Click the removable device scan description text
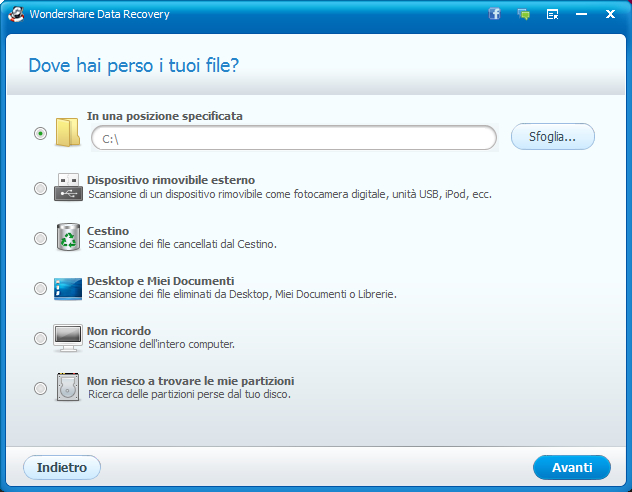Viewport: 632px width, 492px height. [290, 194]
